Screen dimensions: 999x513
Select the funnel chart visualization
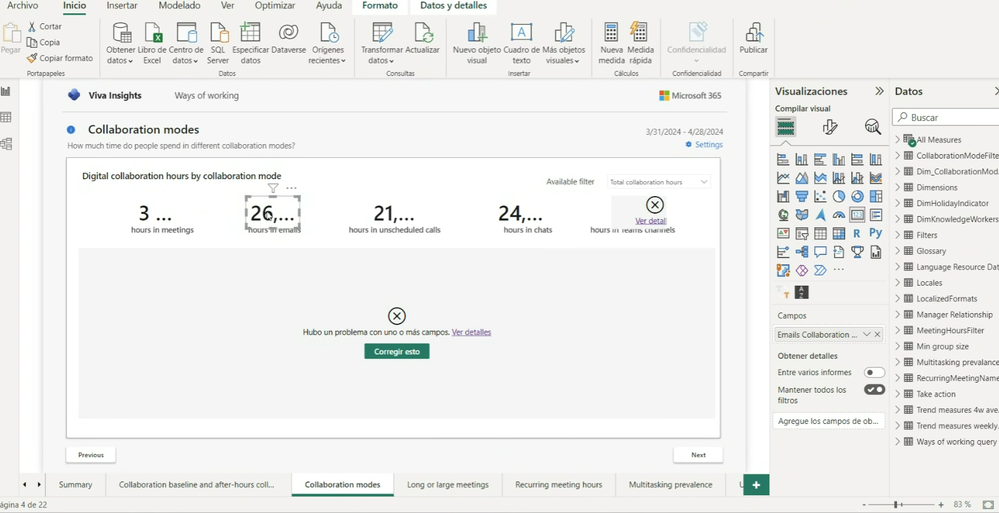802,196
